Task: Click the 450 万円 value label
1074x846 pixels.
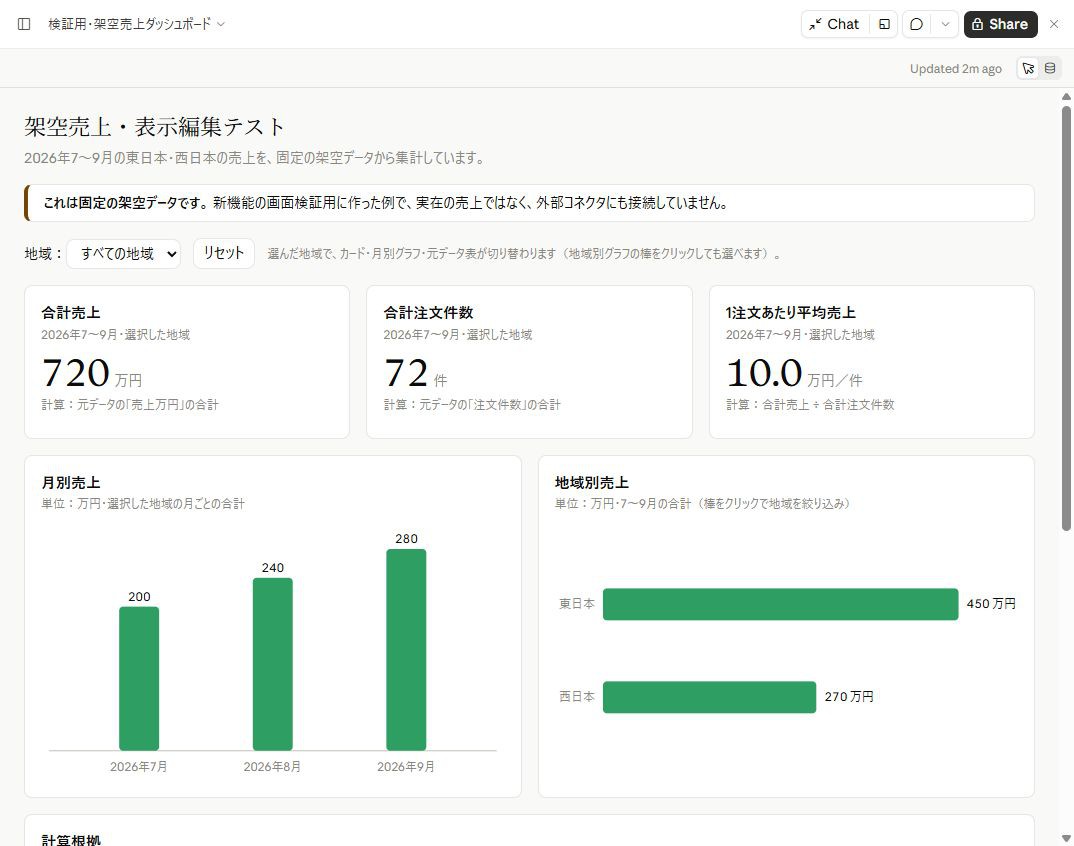Action: tap(991, 604)
